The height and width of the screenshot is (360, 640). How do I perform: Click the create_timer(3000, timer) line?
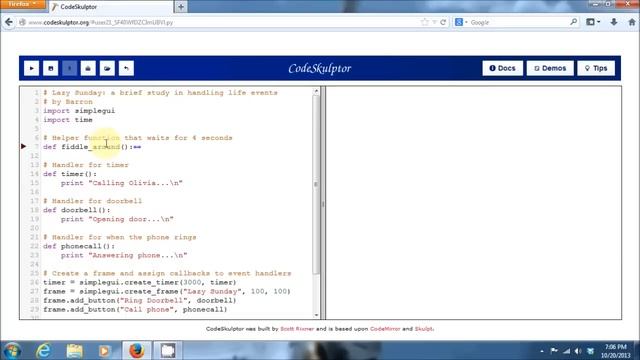pos(140,282)
